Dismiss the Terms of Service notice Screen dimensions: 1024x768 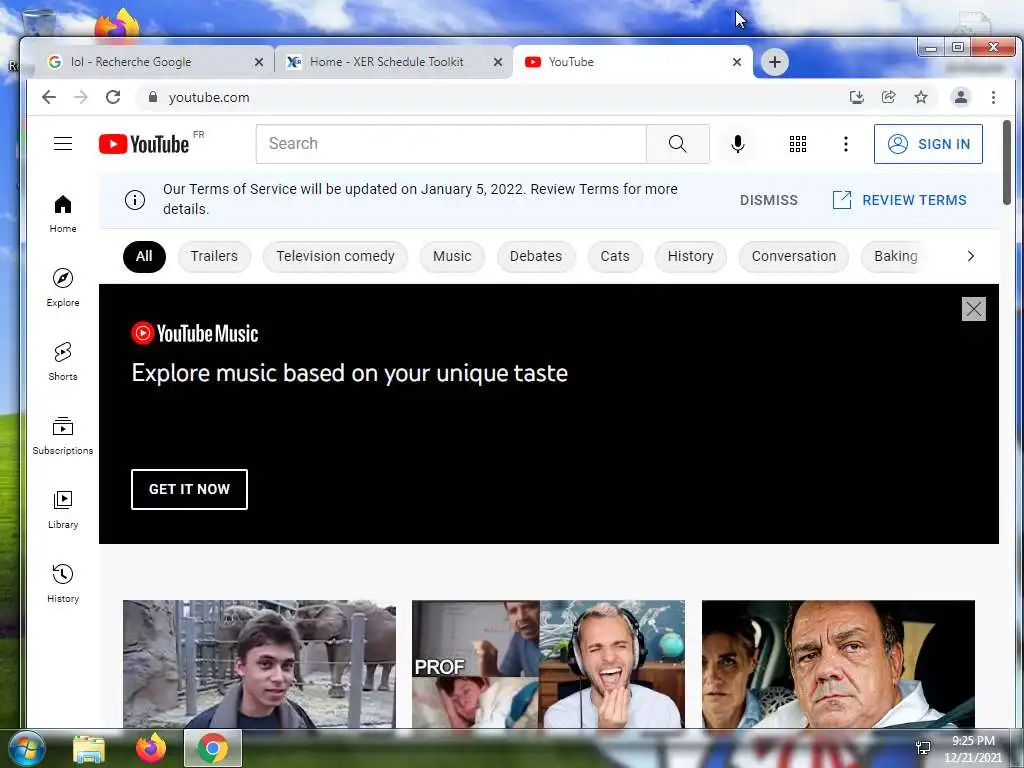pyautogui.click(x=769, y=200)
